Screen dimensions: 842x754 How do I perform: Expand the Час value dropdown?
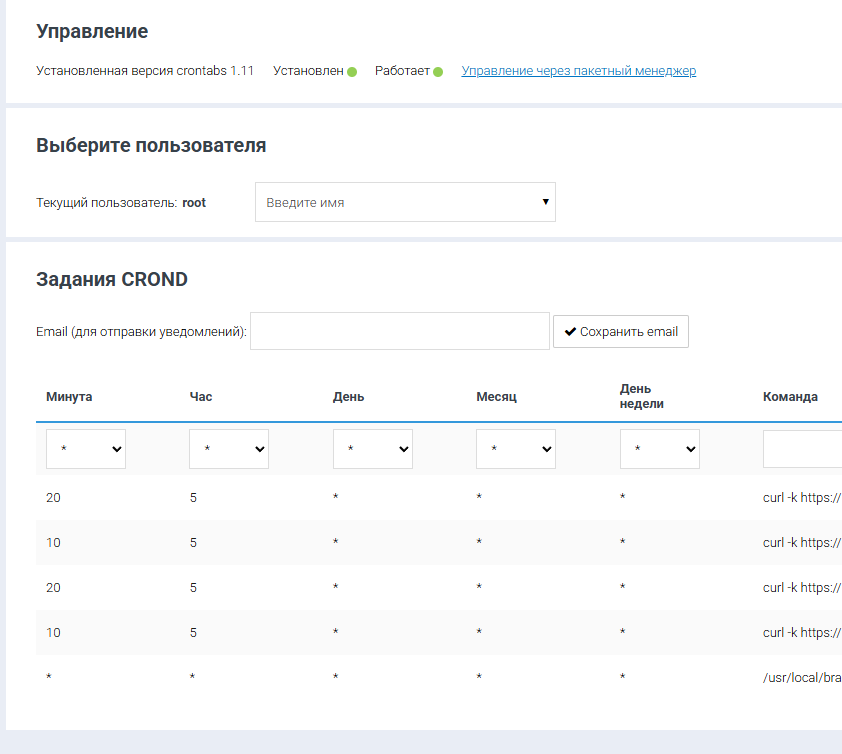(x=229, y=450)
